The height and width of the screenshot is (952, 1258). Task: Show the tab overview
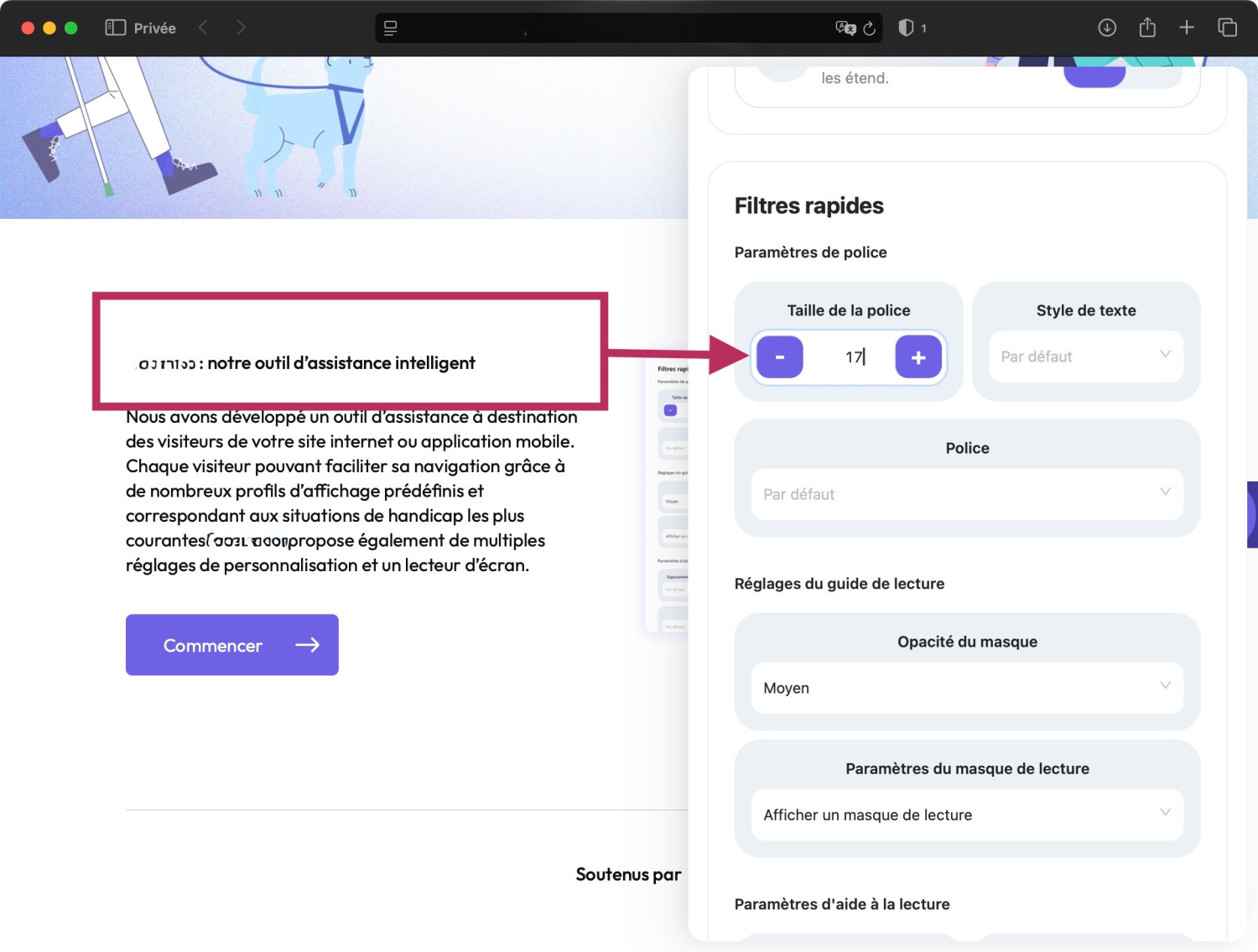click(1227, 28)
